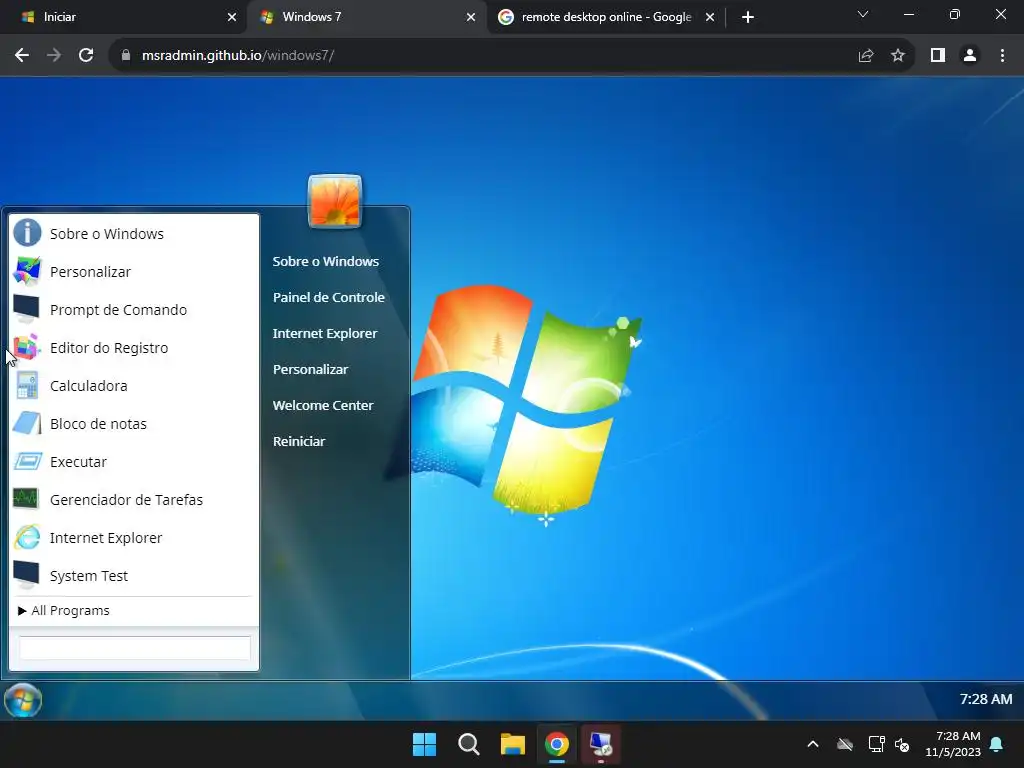
Task: Open File Explorer from taskbar
Action: (513, 744)
